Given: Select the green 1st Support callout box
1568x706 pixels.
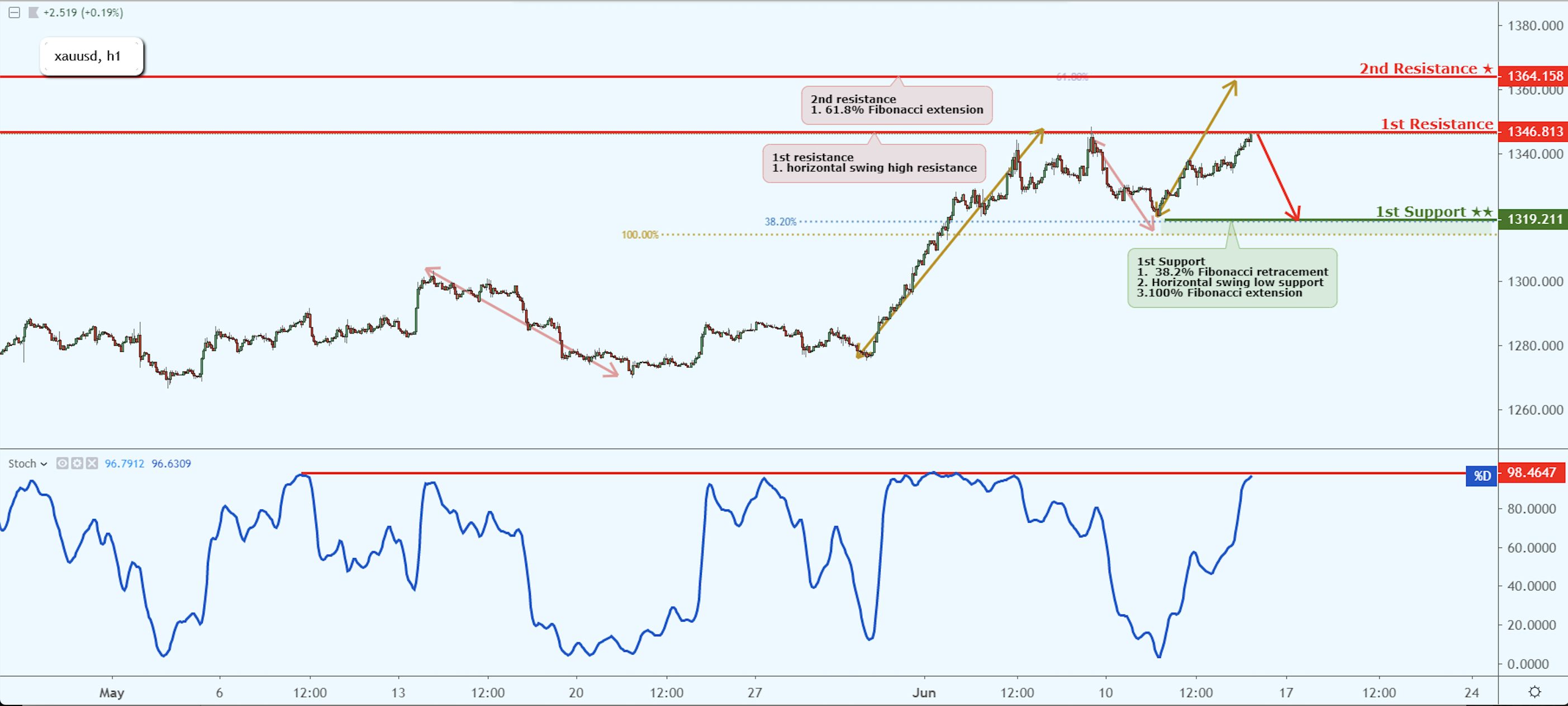Looking at the screenshot, I should (x=1232, y=278).
